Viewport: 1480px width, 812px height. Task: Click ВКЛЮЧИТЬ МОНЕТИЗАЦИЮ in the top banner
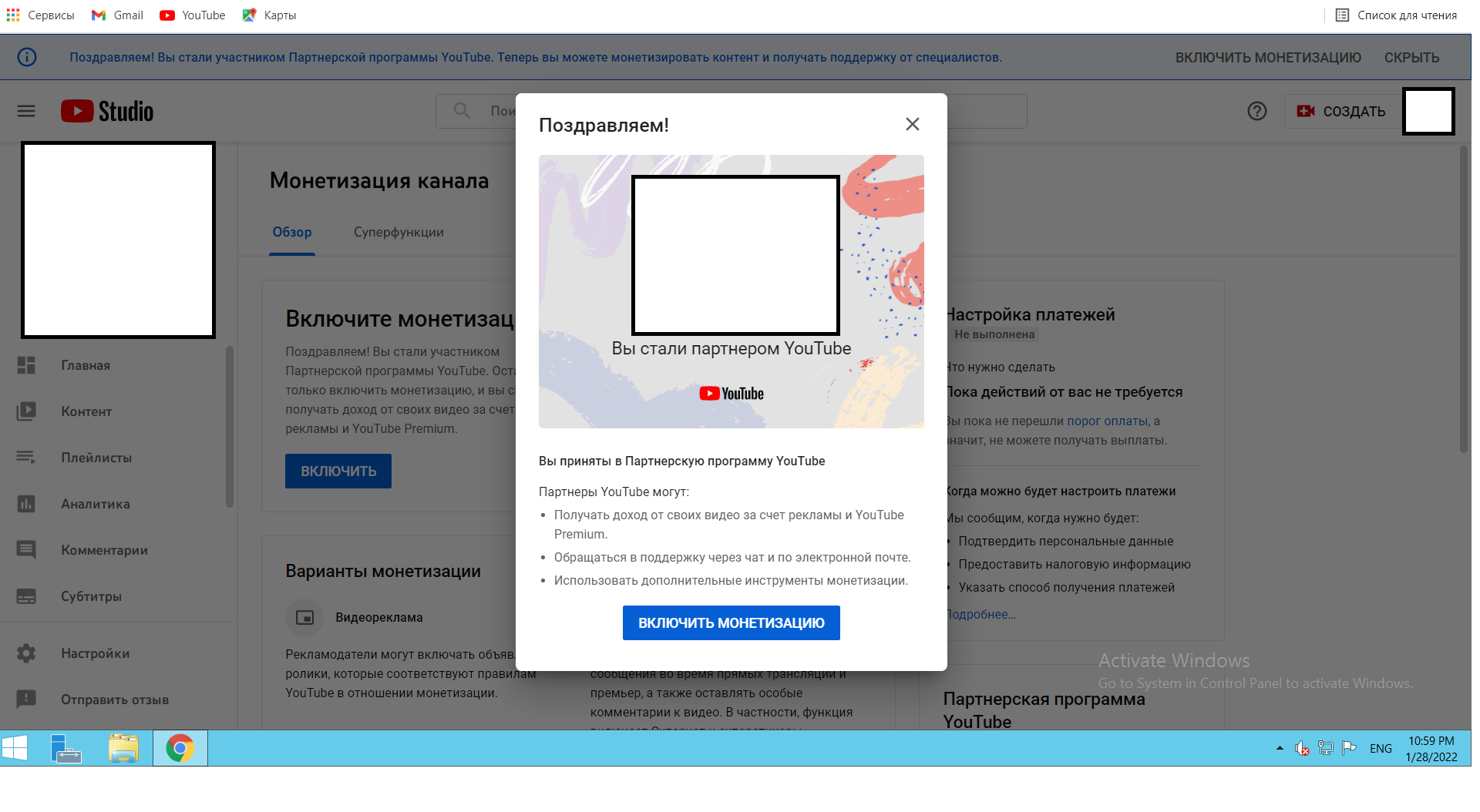pos(1268,58)
